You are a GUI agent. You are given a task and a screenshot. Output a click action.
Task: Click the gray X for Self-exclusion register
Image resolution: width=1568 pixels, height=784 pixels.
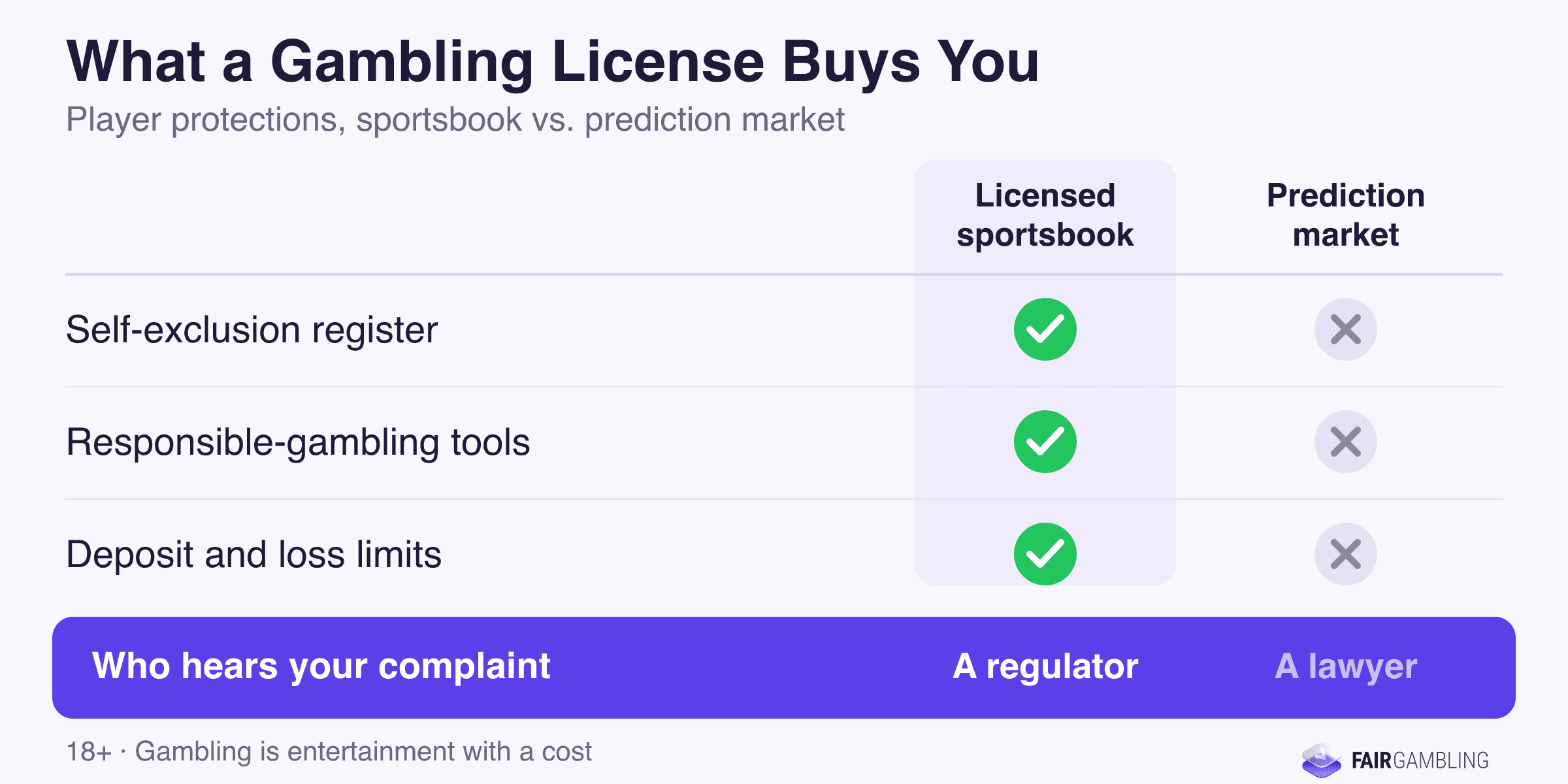1346,329
